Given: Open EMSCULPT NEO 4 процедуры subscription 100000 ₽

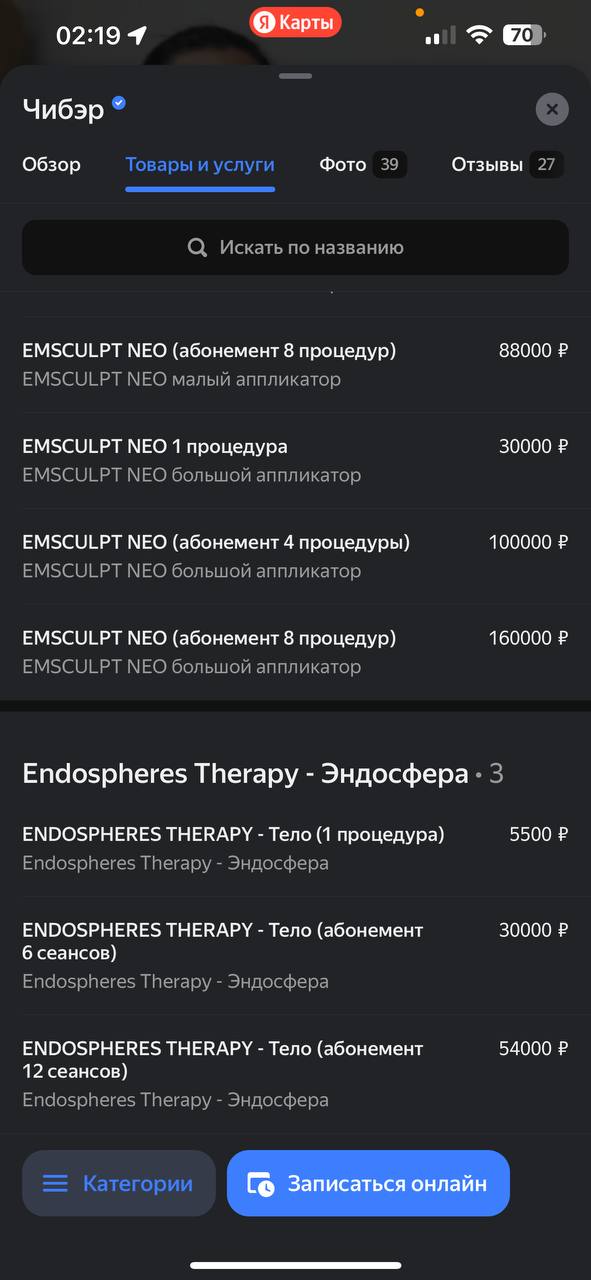Looking at the screenshot, I should point(295,556).
